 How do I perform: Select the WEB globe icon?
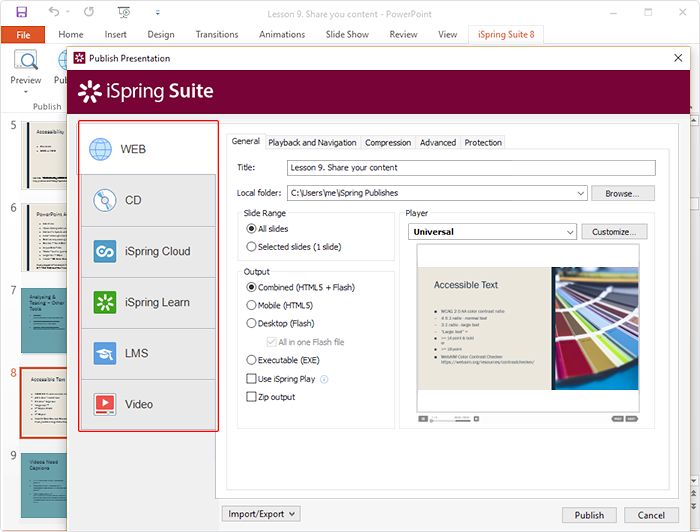click(100, 149)
